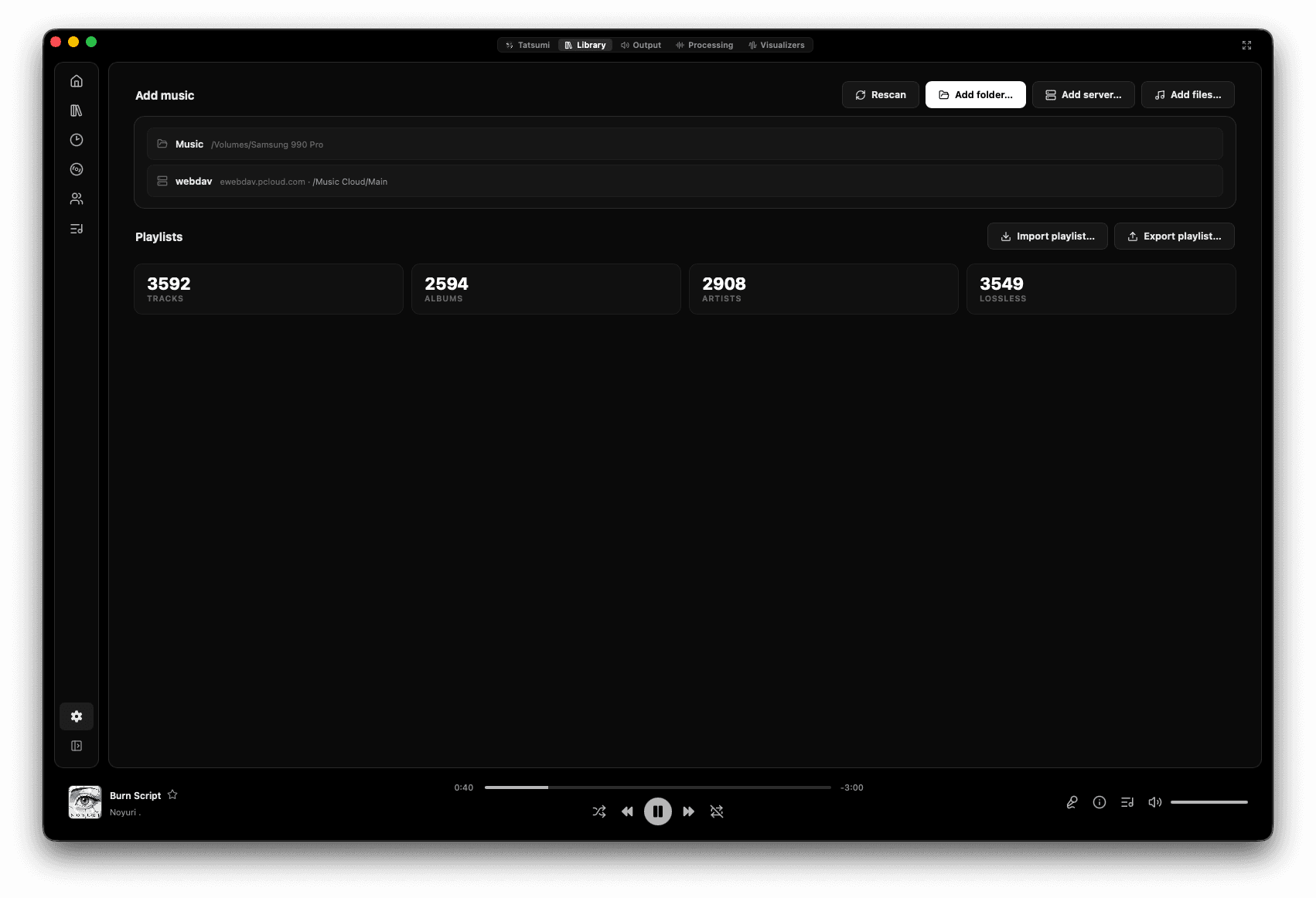Open the Albums disc sidebar icon

click(x=77, y=169)
